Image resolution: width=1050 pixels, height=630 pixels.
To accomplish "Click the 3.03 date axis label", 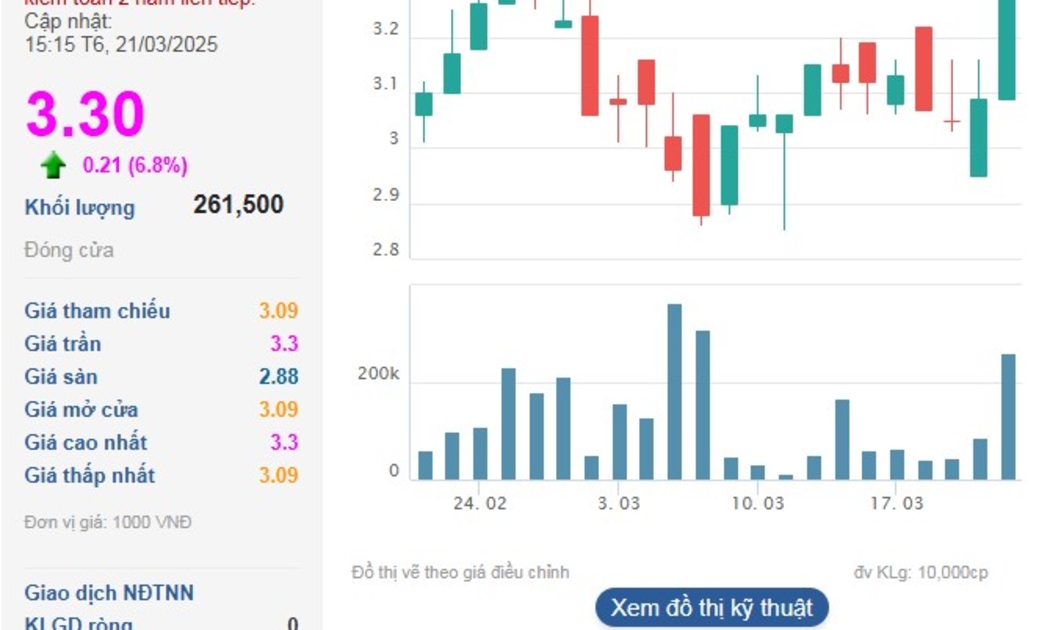I will (619, 503).
